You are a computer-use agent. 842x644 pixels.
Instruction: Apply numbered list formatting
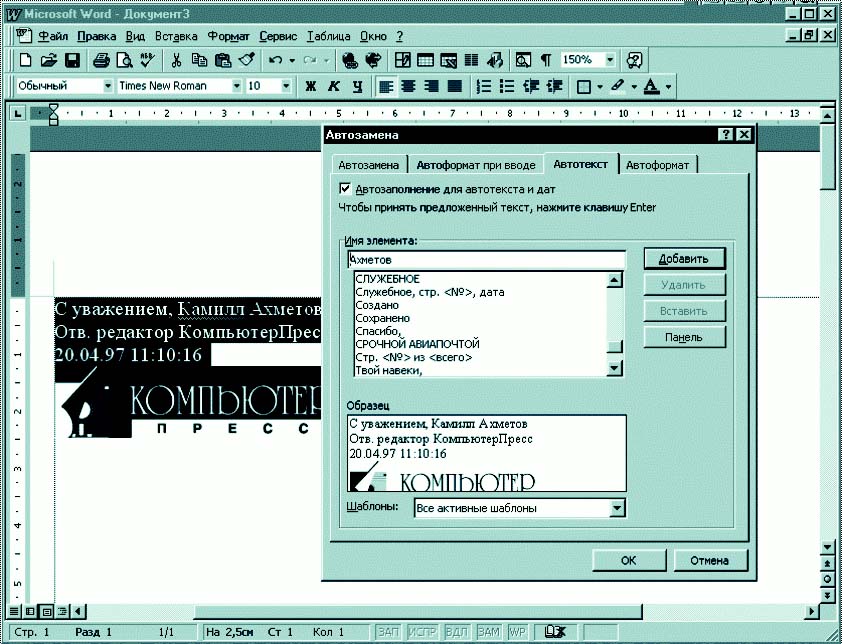(485, 87)
